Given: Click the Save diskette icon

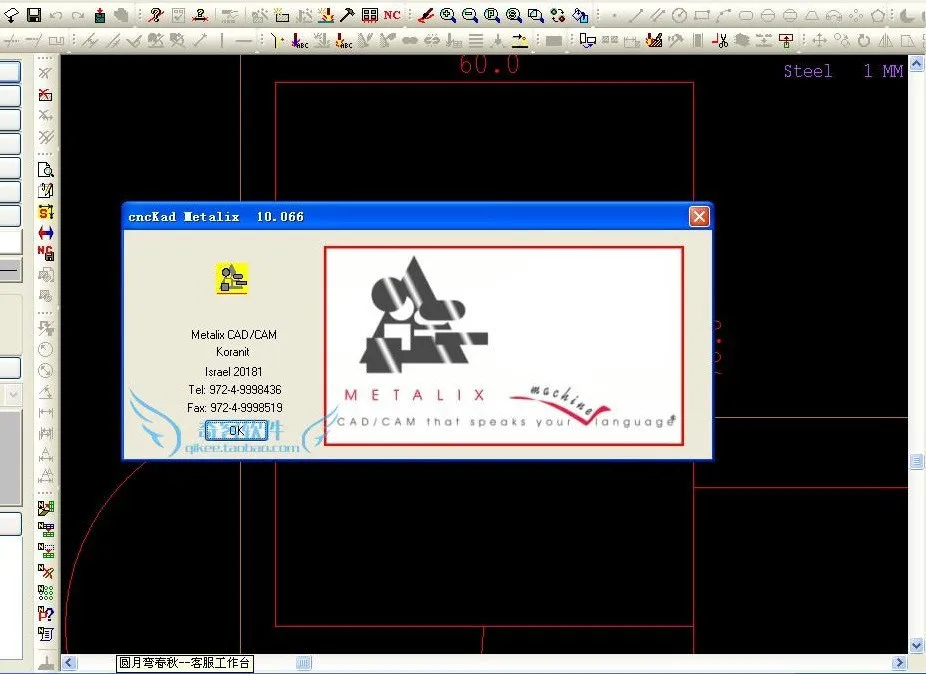Looking at the screenshot, I should point(32,14).
